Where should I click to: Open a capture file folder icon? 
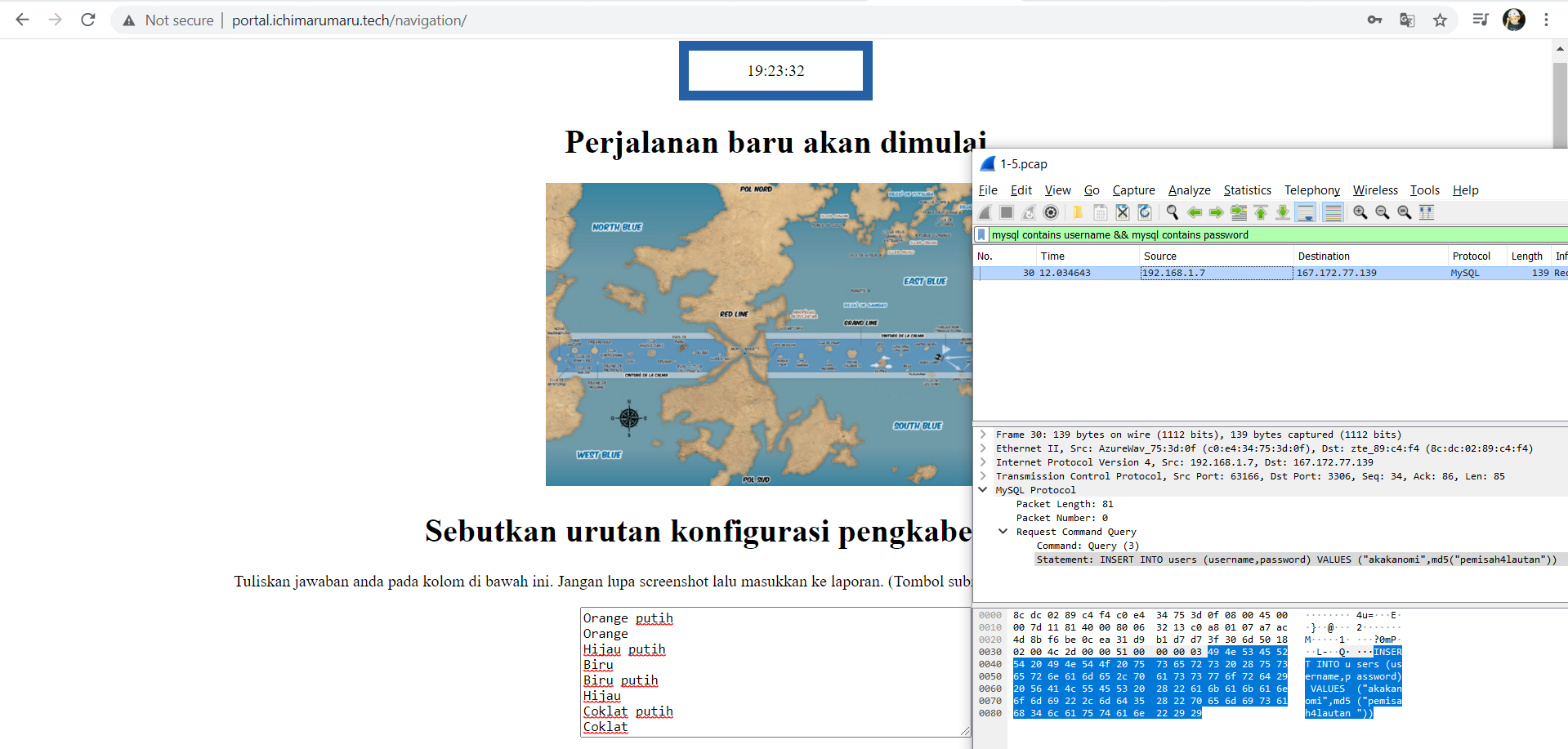(x=1078, y=212)
